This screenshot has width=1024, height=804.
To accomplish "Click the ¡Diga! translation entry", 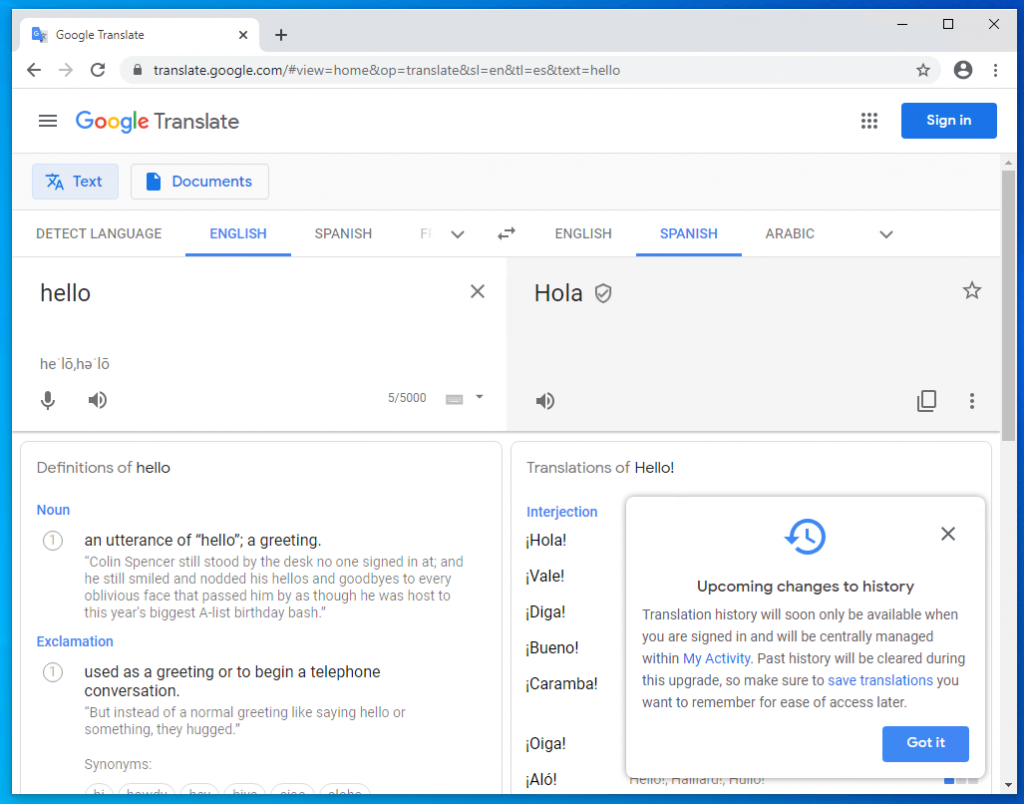I will click(545, 613).
